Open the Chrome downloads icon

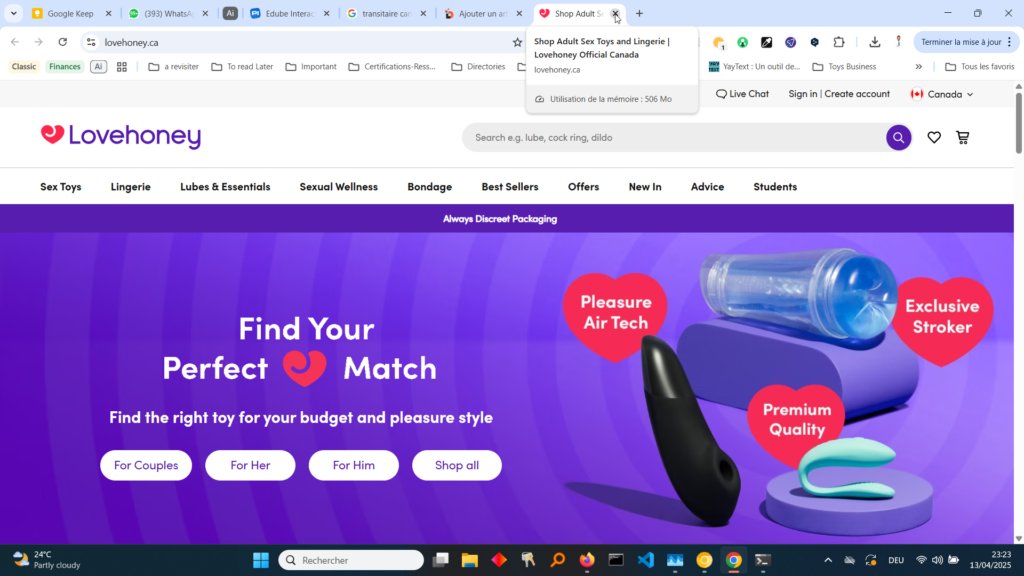click(874, 42)
